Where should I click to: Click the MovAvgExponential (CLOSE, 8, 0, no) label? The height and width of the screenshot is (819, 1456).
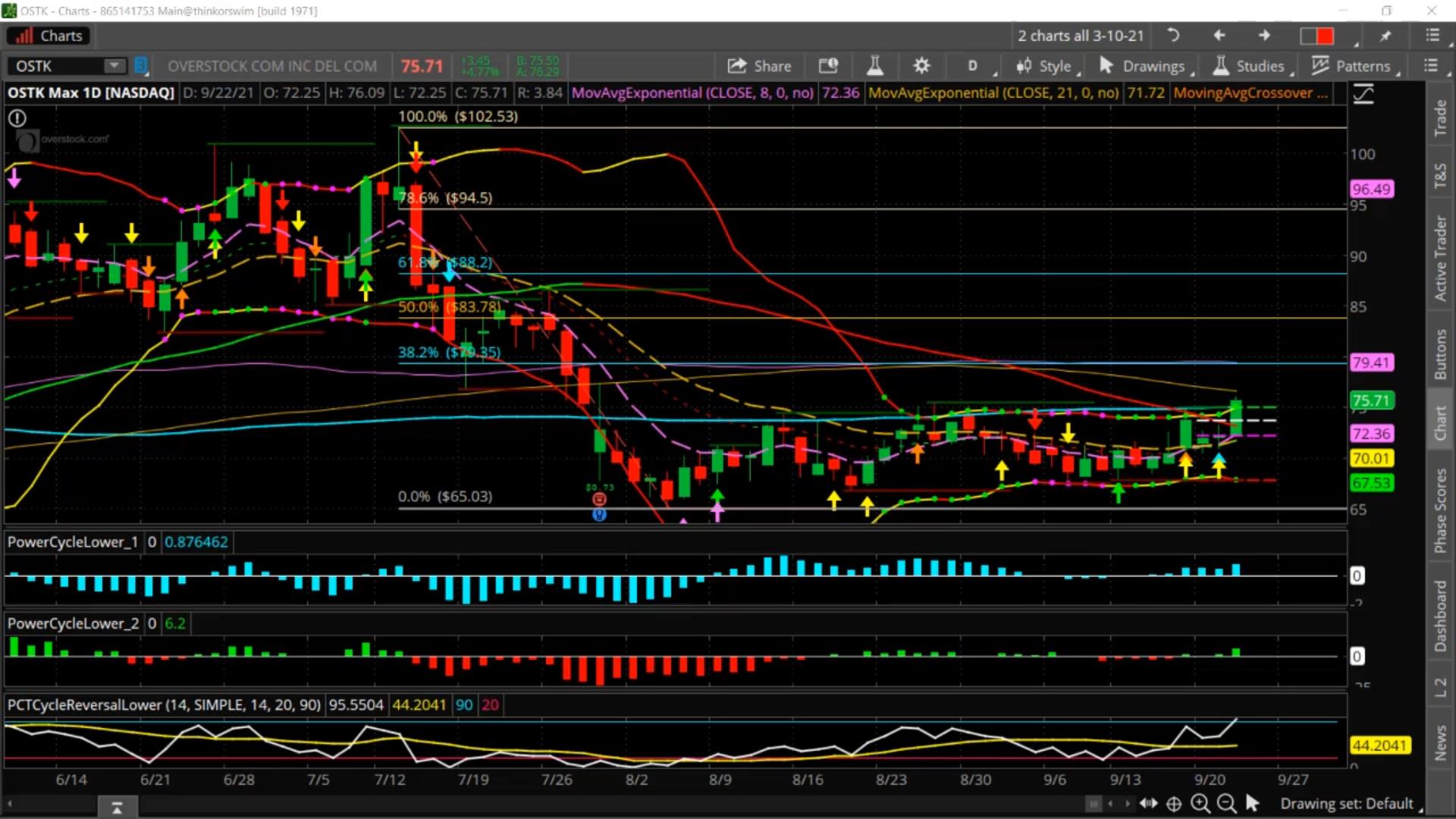pos(692,93)
